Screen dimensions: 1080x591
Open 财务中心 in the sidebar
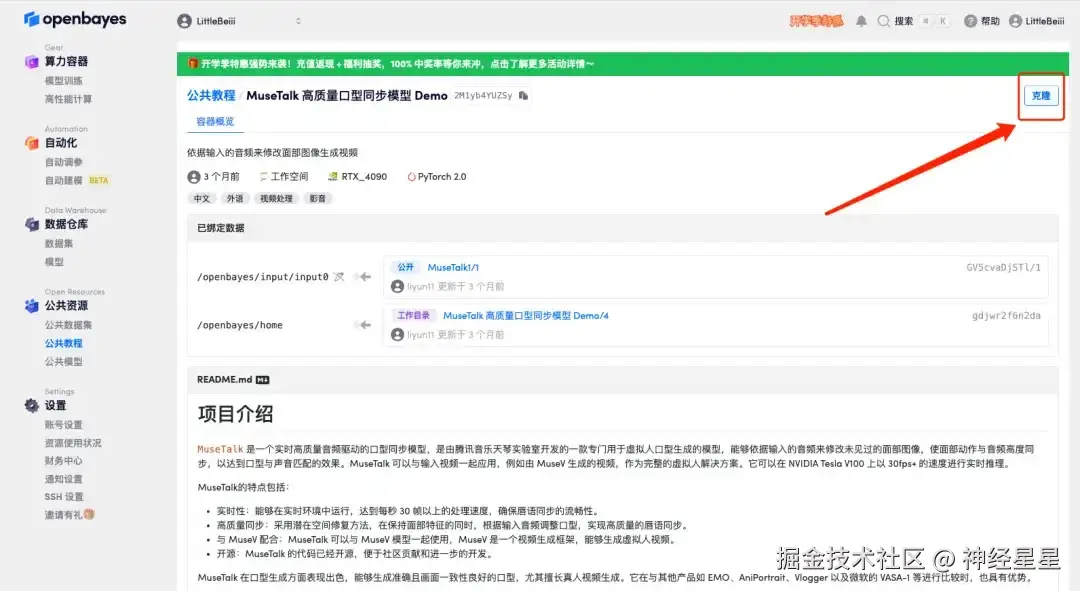tap(63, 461)
